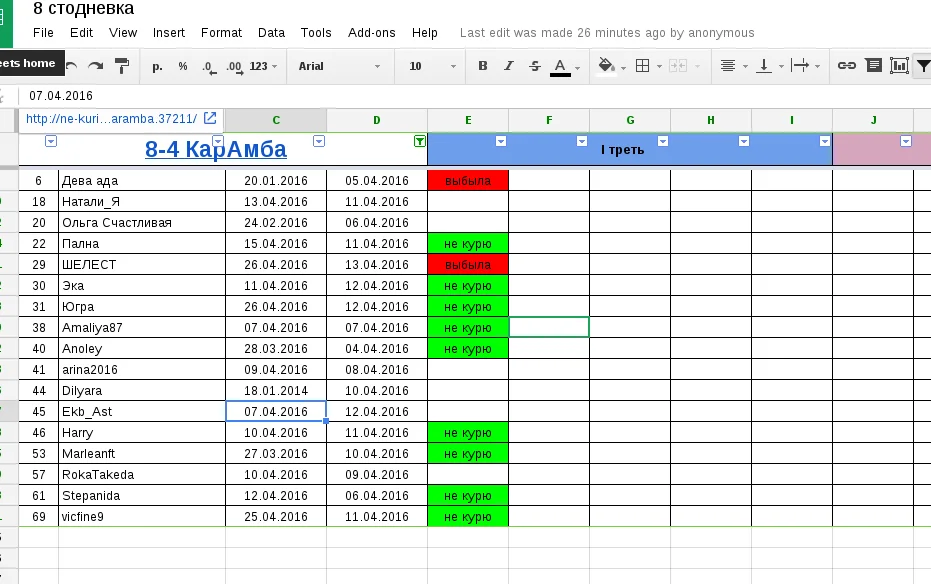This screenshot has width=931, height=584.
Task: Insert a link
Action: pos(847,65)
